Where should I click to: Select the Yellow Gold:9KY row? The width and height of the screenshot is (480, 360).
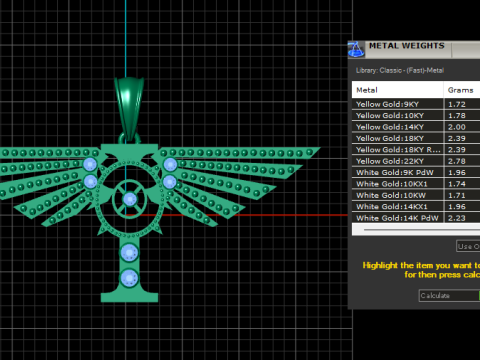click(x=416, y=104)
